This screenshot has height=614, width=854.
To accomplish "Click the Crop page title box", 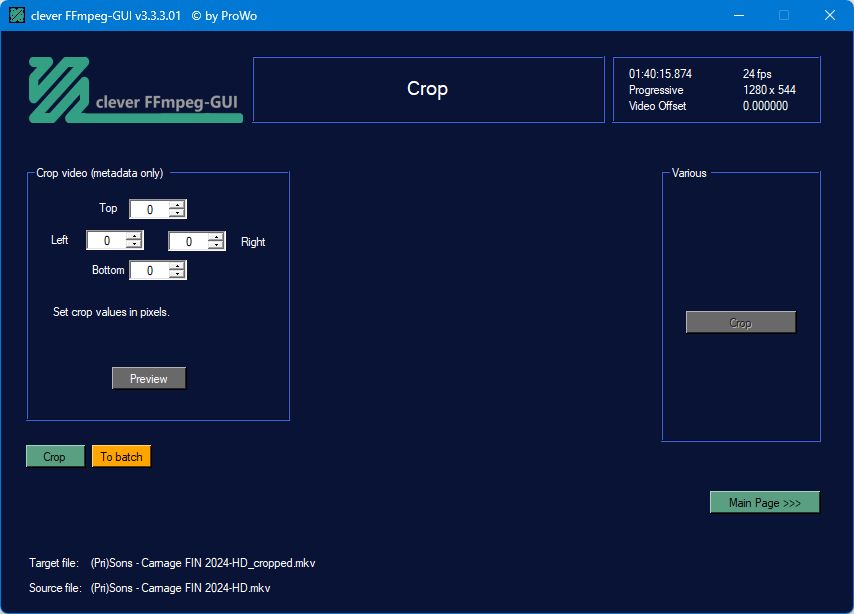I will (x=429, y=90).
